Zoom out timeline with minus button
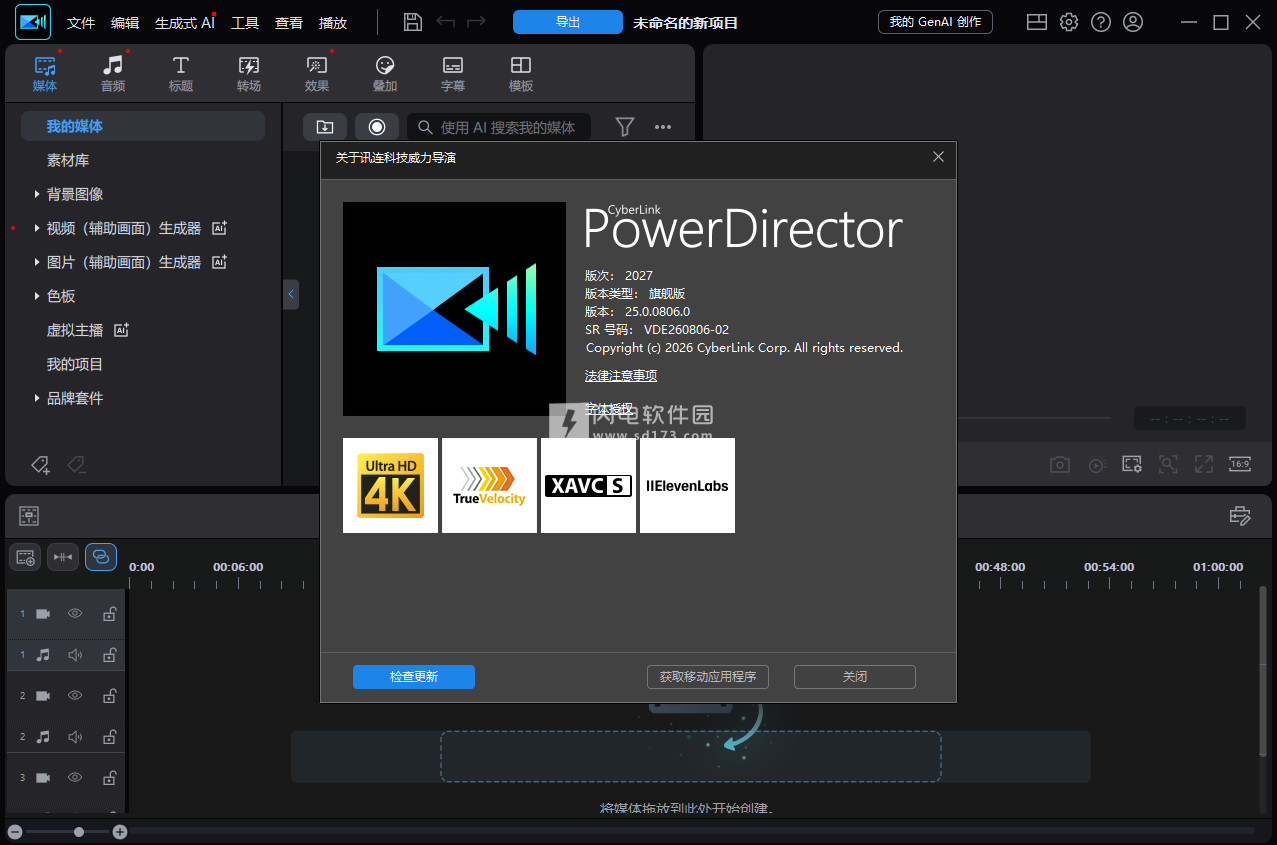 [x=14, y=831]
